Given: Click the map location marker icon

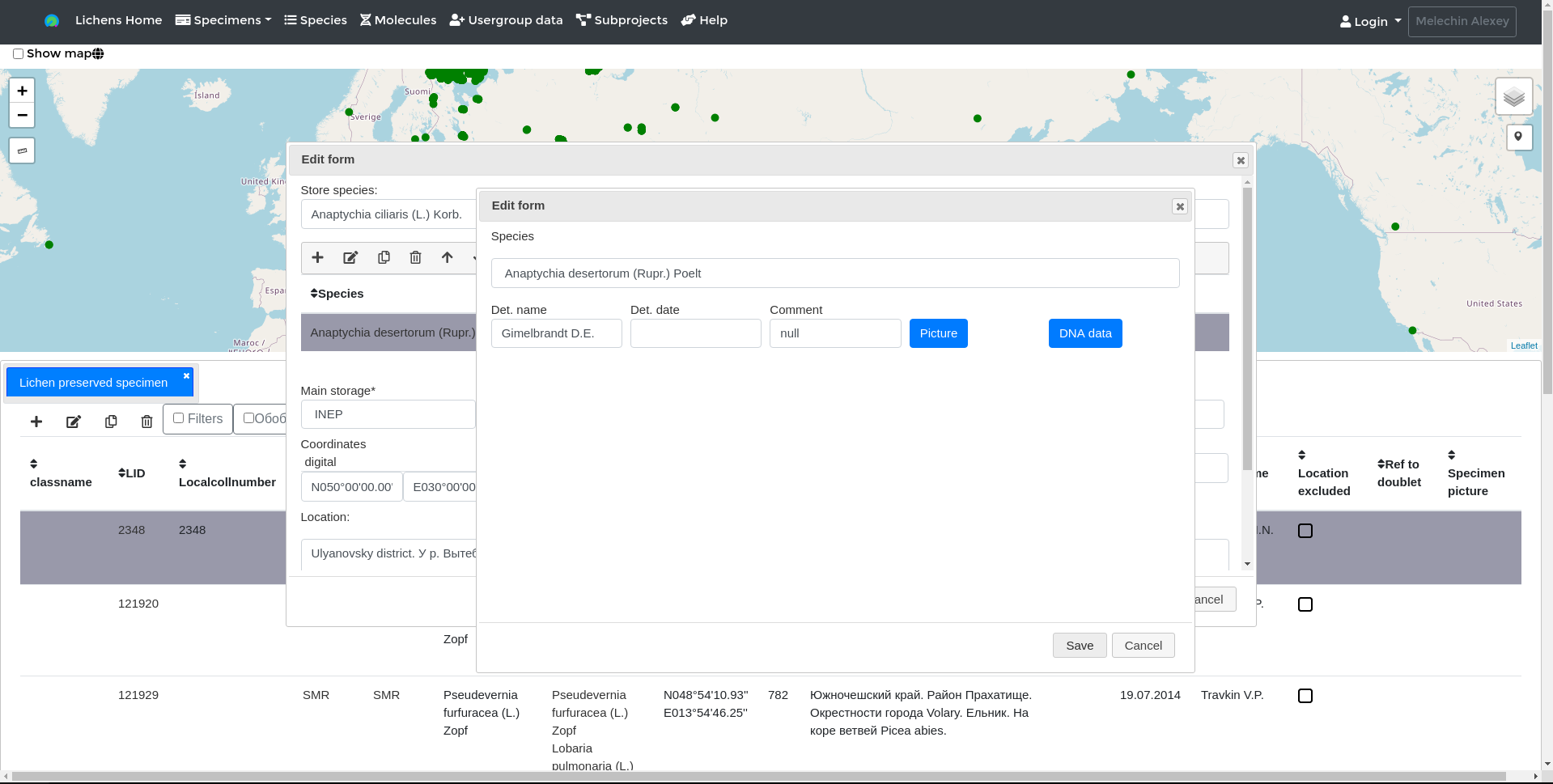Looking at the screenshot, I should [x=1518, y=137].
